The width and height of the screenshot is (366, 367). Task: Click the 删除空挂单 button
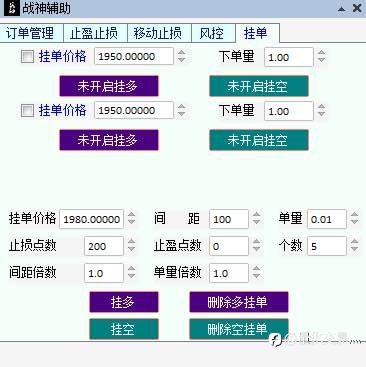tap(239, 329)
